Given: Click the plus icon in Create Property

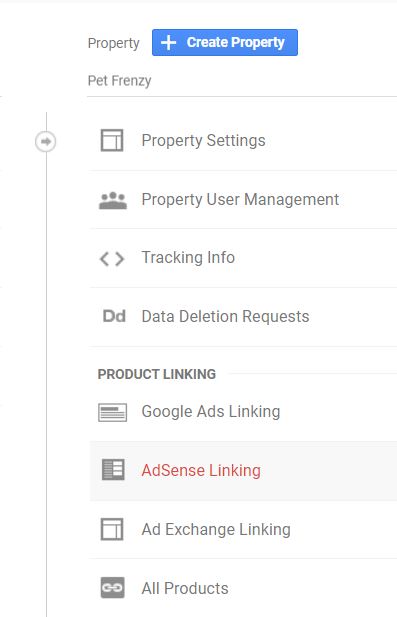Looking at the screenshot, I should [168, 42].
